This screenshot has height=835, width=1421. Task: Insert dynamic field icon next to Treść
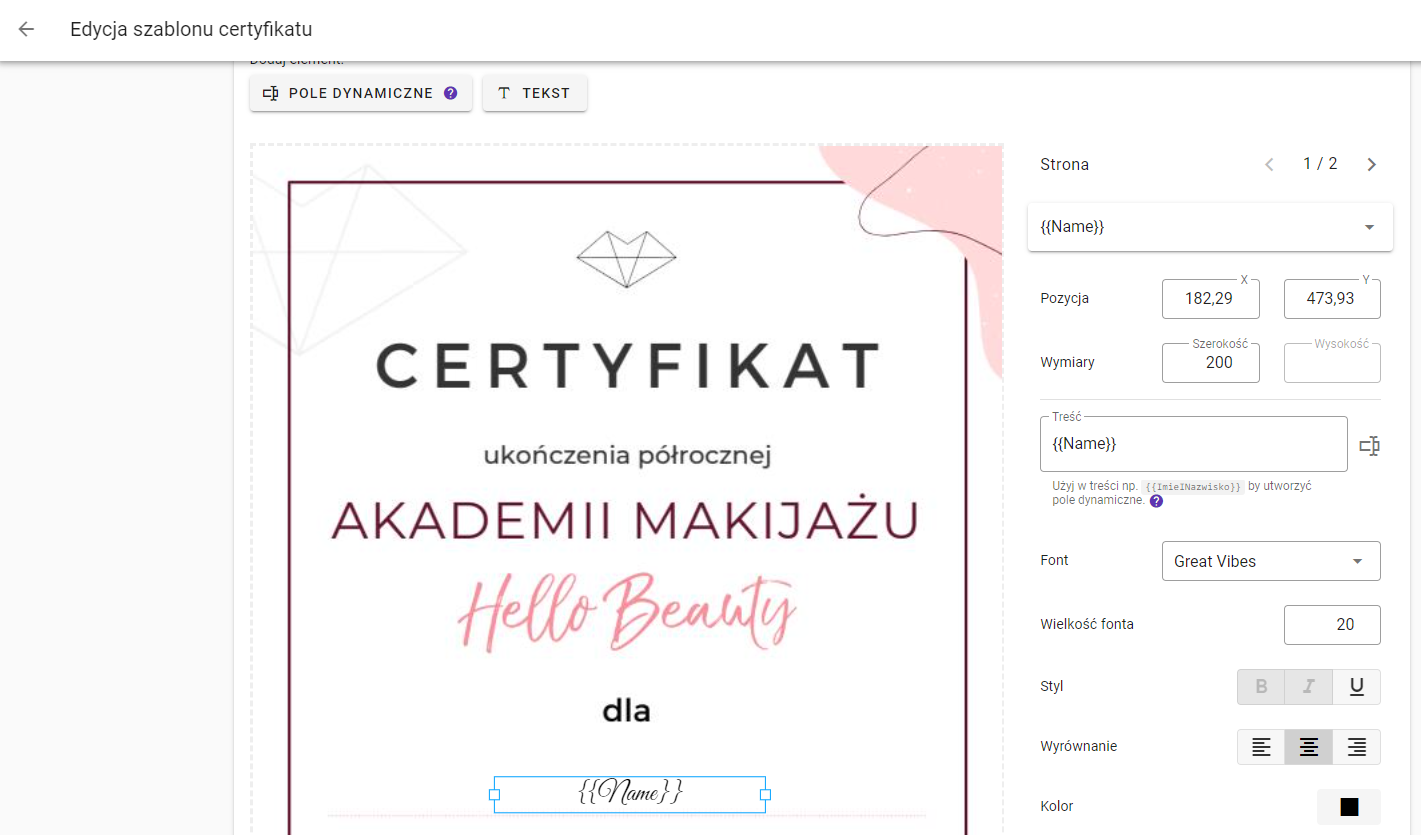1369,446
